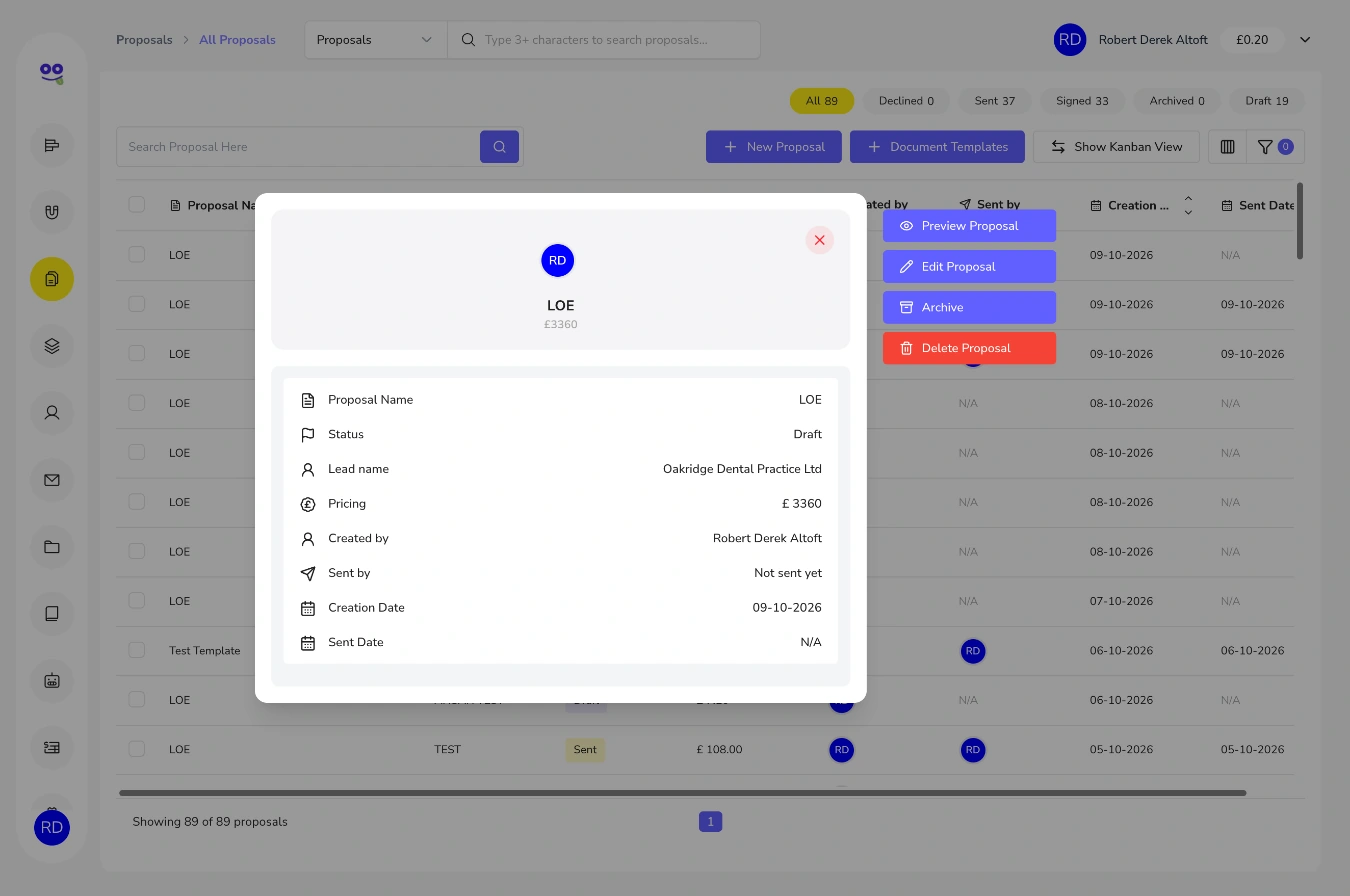
Task: Click the app logo in sidebar
Action: [52, 73]
